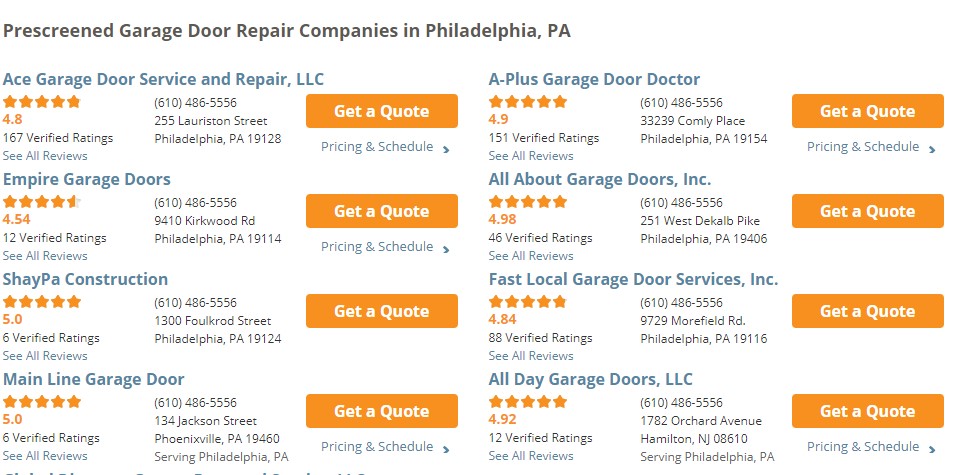Click Ace Garage Door's five-star rating icons
Screen dimensions: 957x475
click(x=42, y=101)
